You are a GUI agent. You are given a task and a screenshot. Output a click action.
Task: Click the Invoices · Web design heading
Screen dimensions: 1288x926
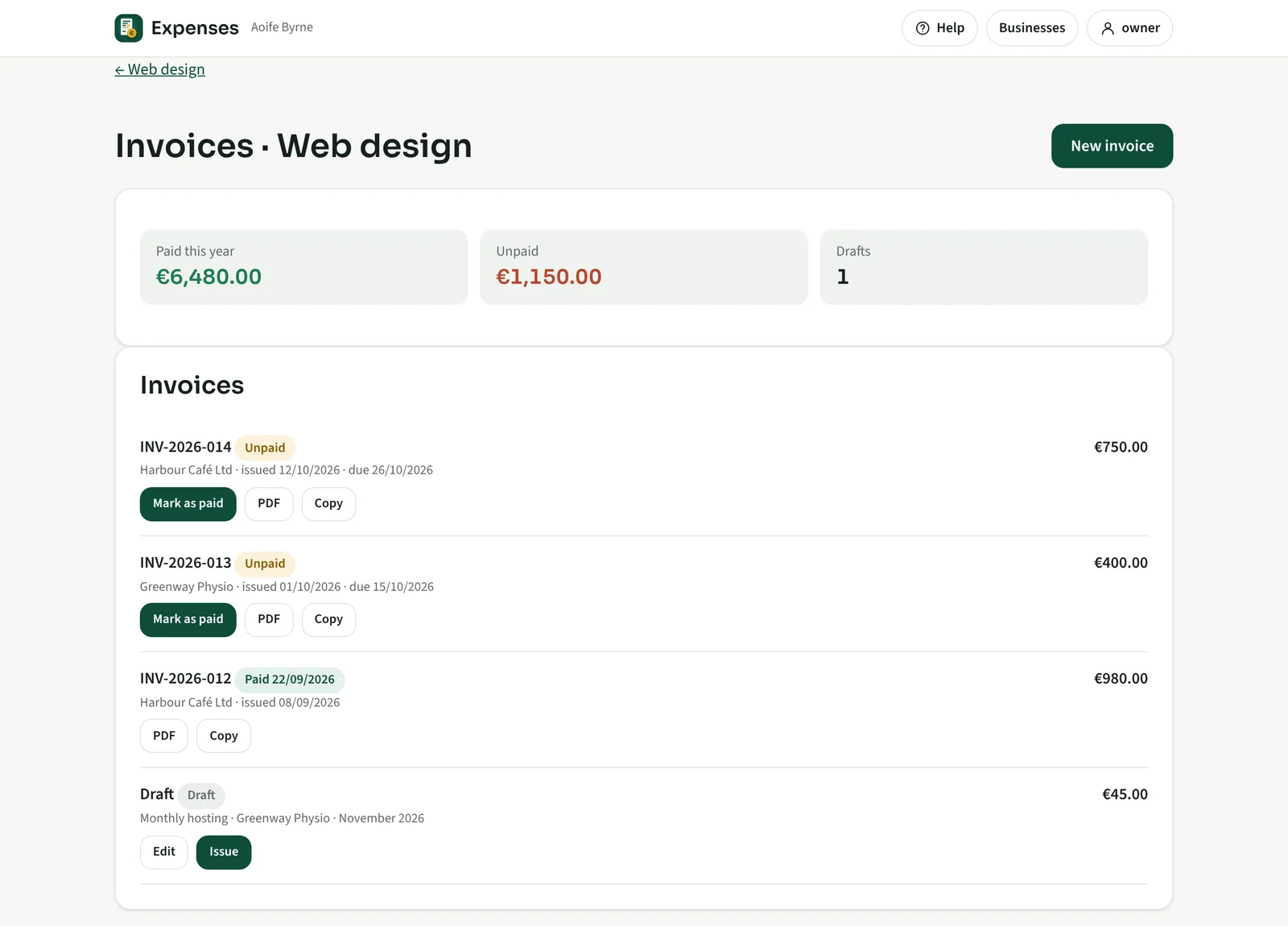click(294, 146)
